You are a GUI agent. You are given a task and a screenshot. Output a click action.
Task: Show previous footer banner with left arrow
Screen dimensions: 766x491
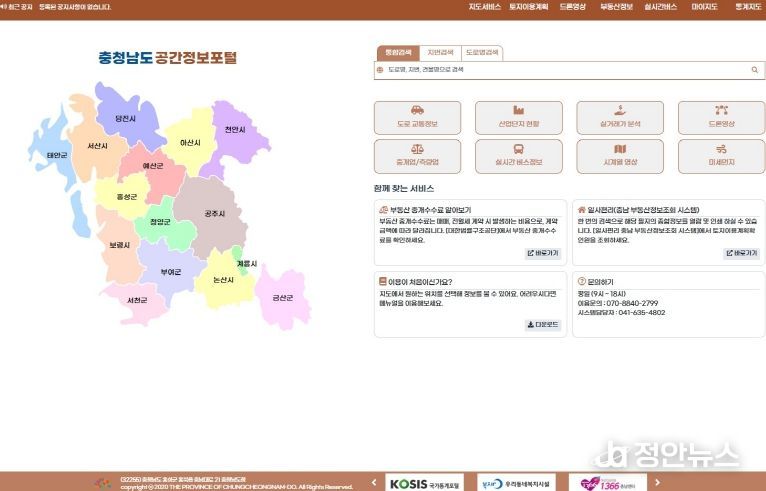coord(374,483)
